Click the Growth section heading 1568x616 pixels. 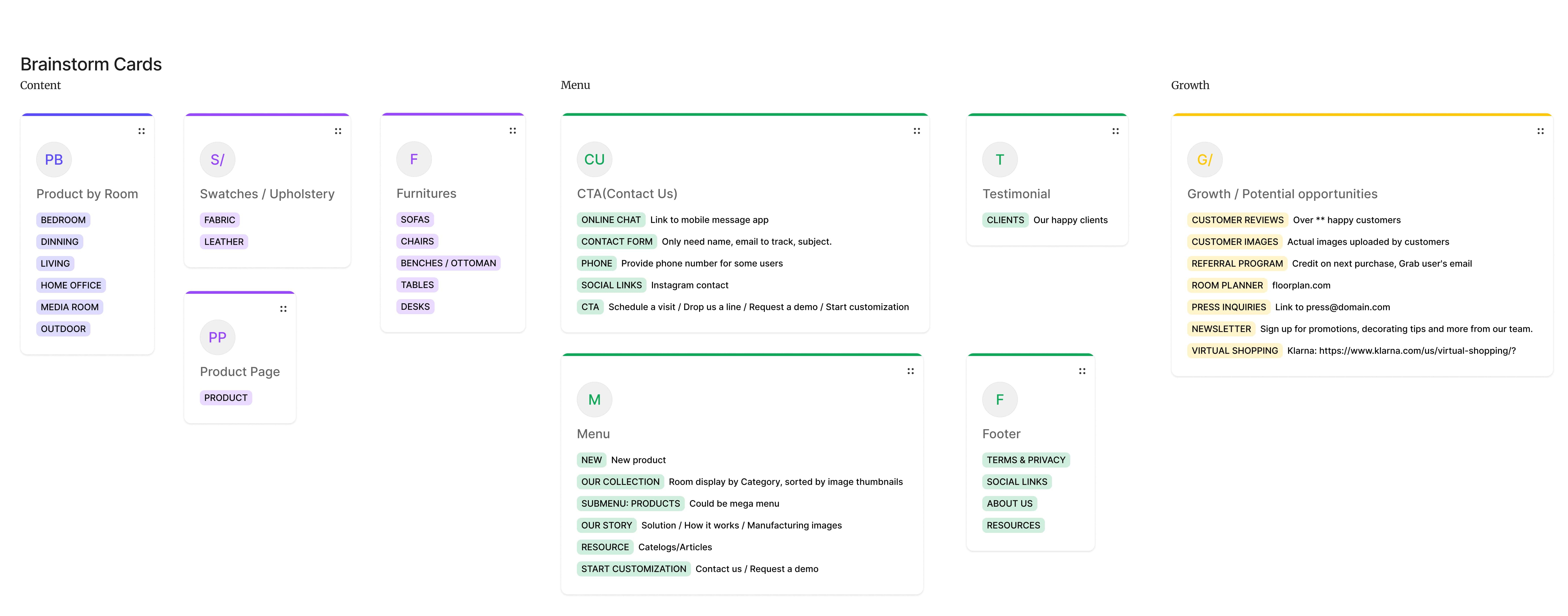pyautogui.click(x=1189, y=85)
